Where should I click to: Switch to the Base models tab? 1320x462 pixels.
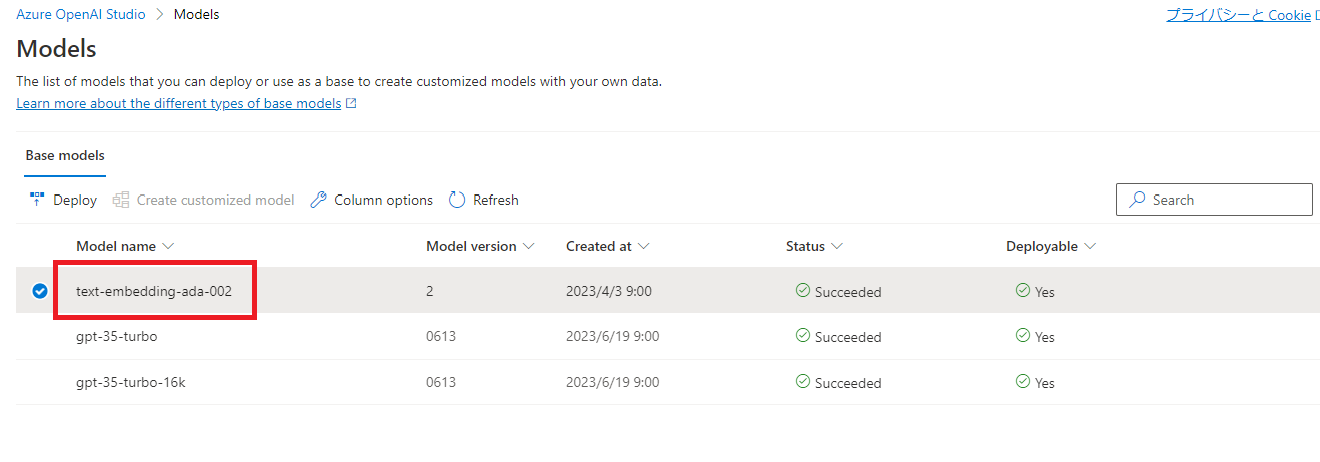click(65, 156)
